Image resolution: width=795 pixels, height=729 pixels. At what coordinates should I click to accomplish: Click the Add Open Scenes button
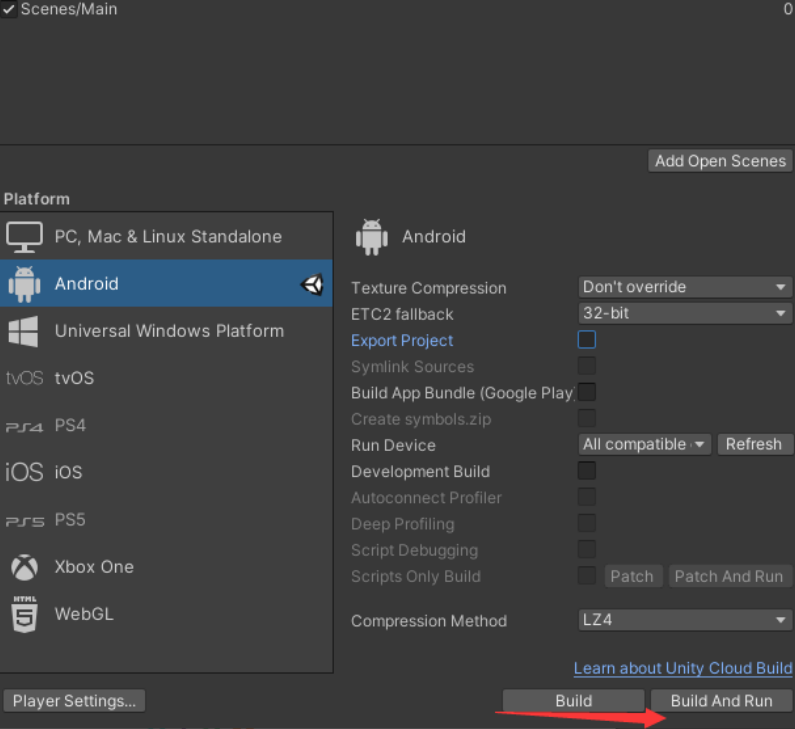click(720, 160)
